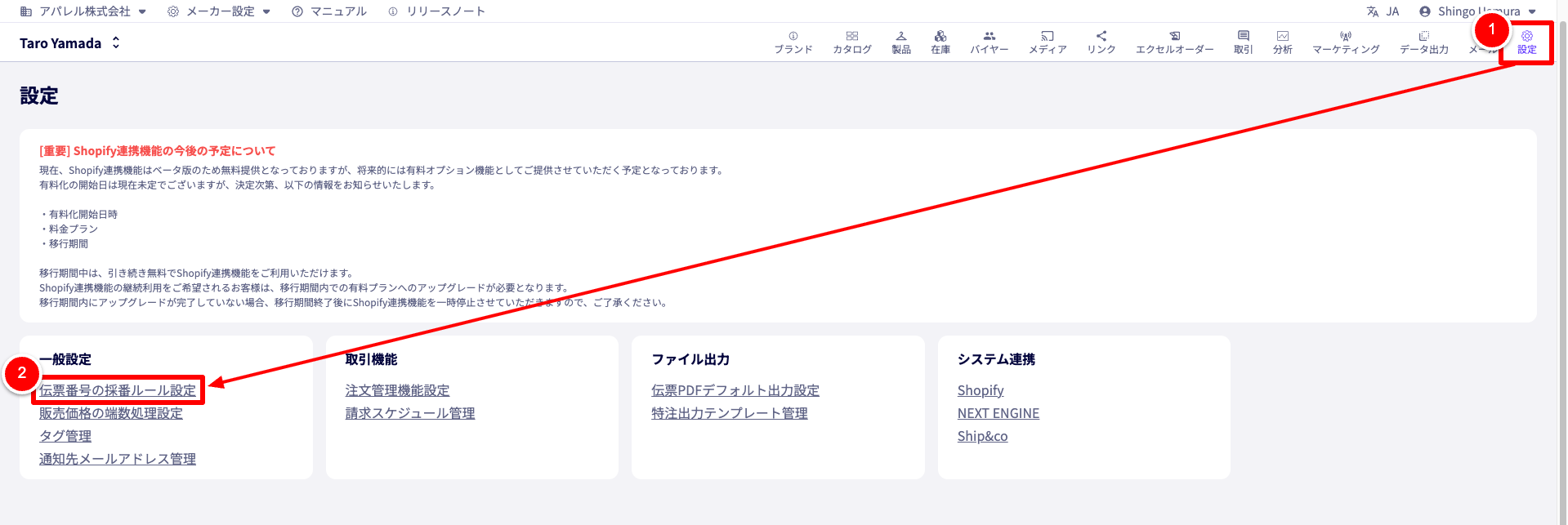Switch language via JA selector
Screen dimensions: 1568x525
1383,11
